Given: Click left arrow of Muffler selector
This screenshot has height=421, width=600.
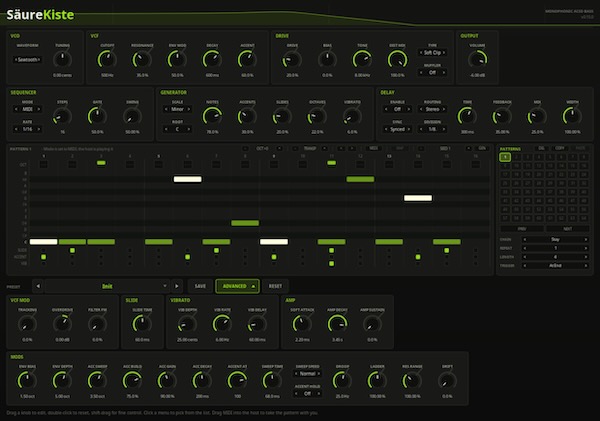Looking at the screenshot, I should 421,72.
